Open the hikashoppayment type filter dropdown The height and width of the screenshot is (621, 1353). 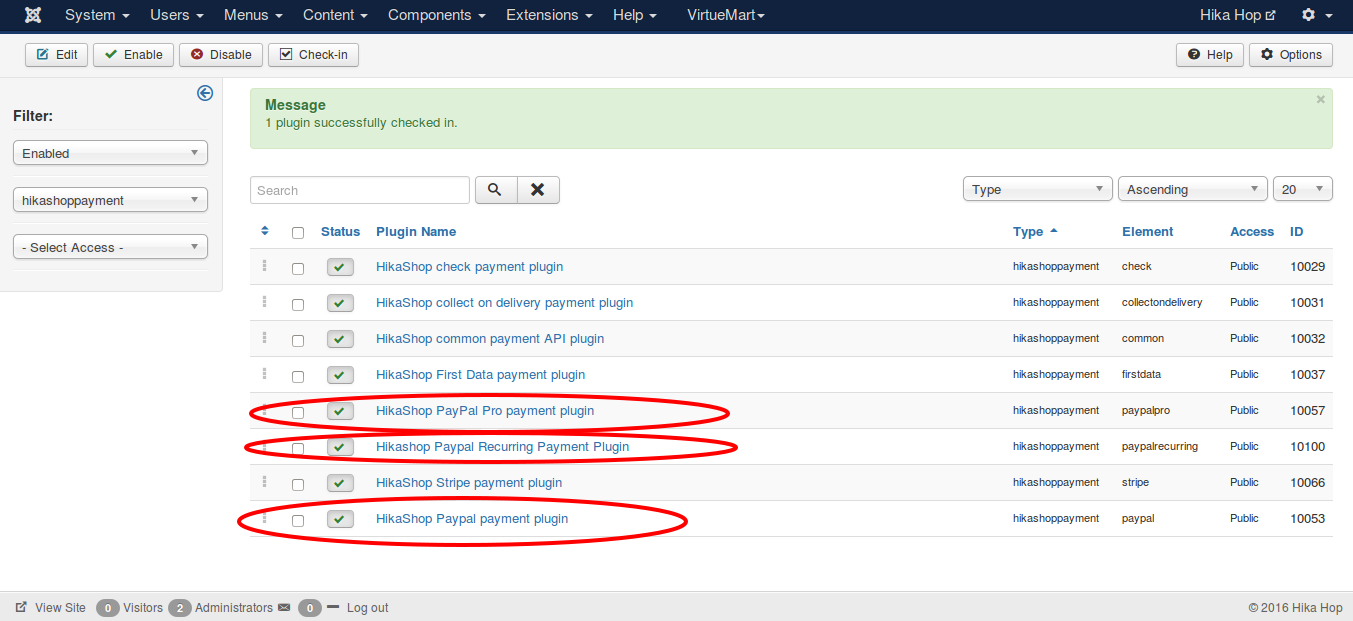click(x=110, y=200)
